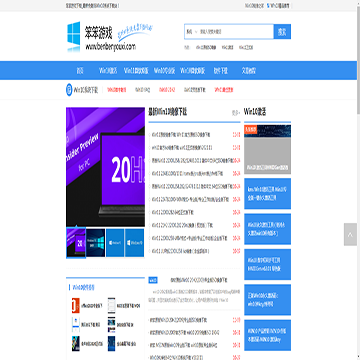Select the purple 20H1 carousel thumbnail
The height and width of the screenshot is (360, 360).
click(x=76, y=243)
